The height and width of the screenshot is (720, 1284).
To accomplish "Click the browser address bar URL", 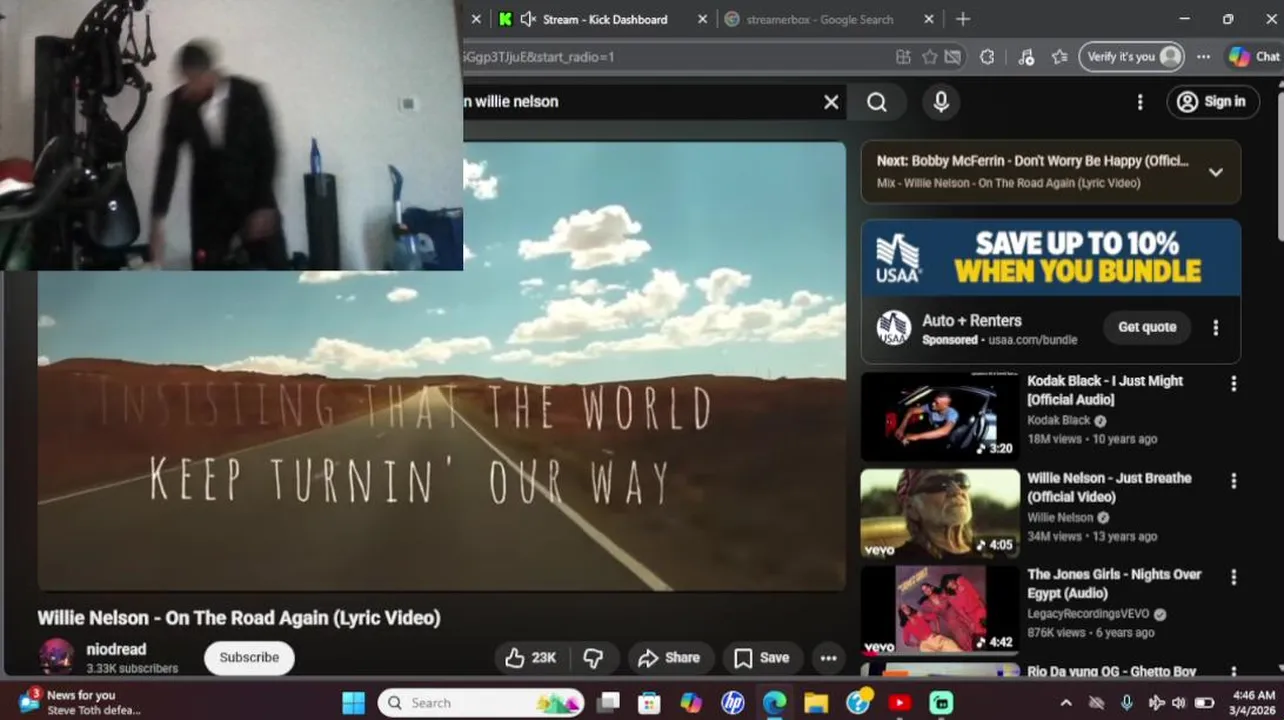I will (x=540, y=57).
